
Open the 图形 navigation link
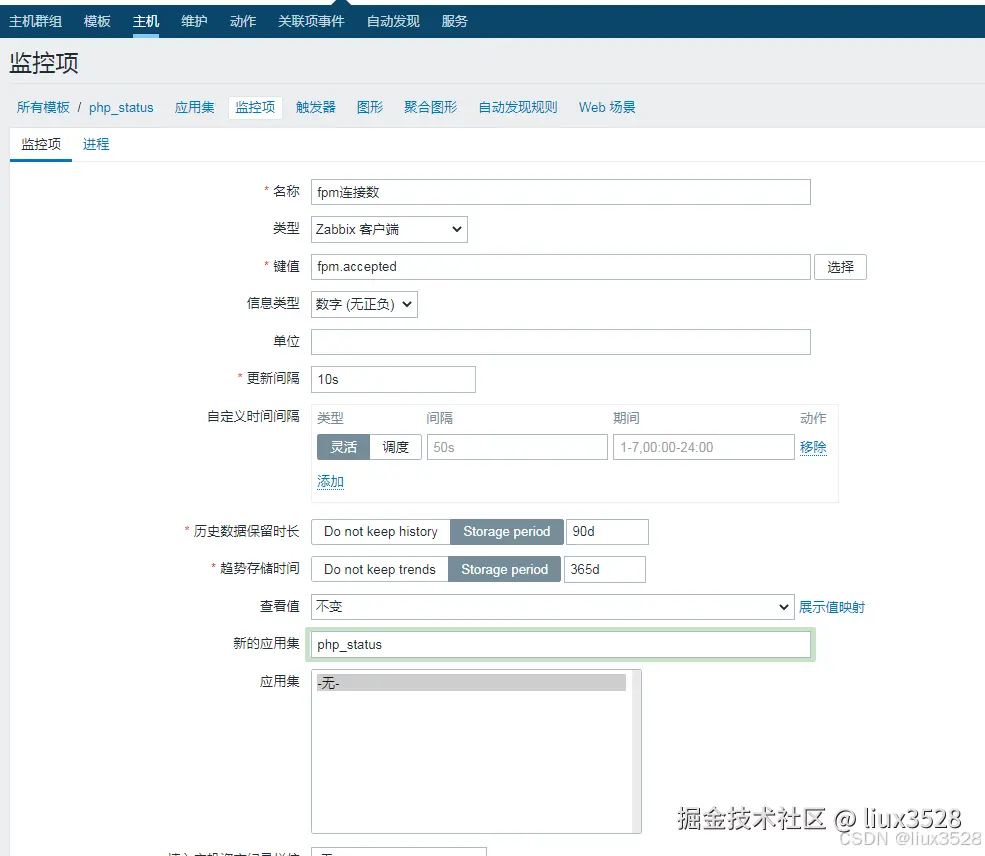369,107
